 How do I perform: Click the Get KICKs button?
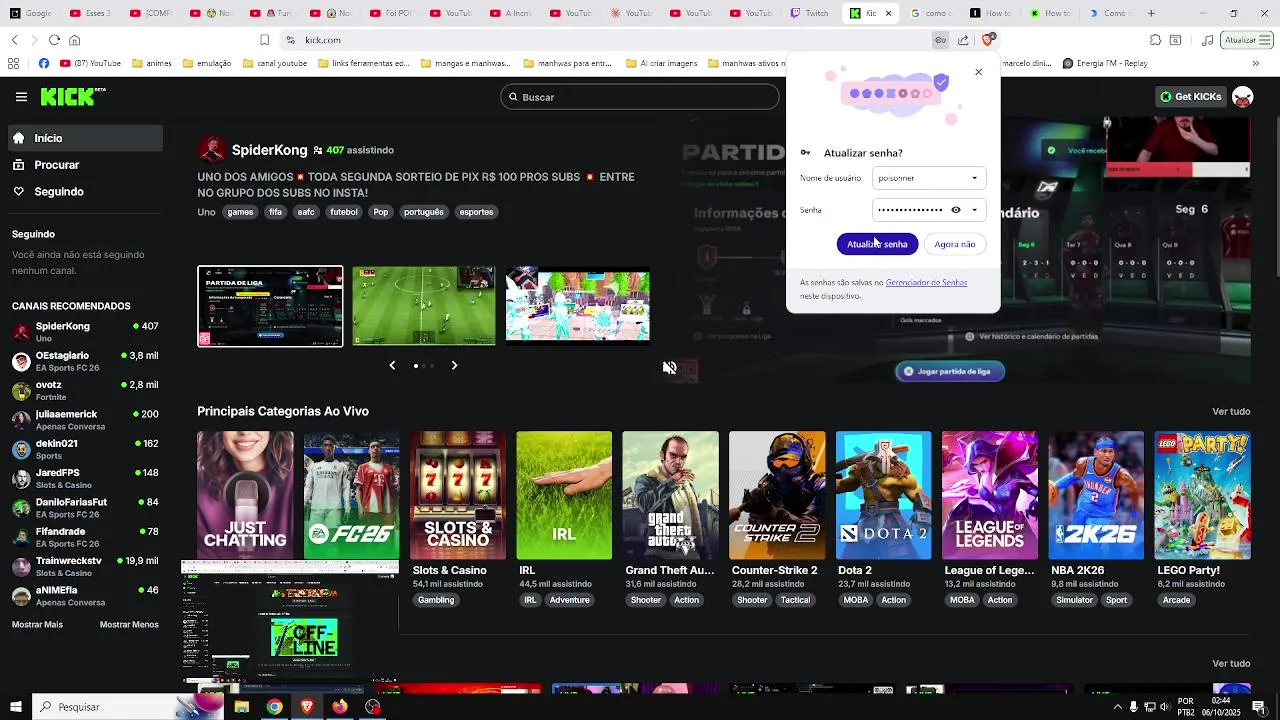tap(1190, 97)
